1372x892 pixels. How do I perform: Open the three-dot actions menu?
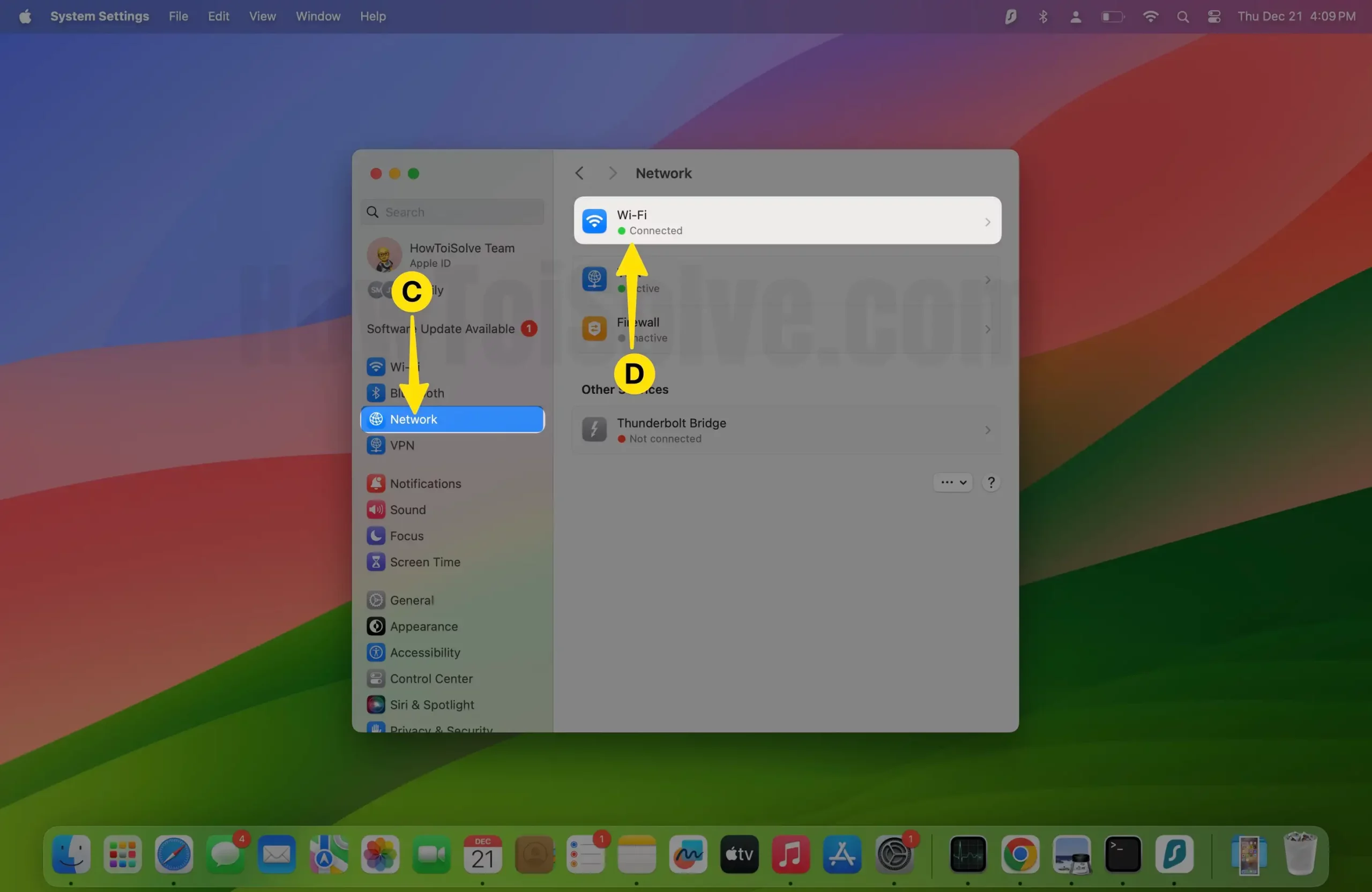[952, 482]
